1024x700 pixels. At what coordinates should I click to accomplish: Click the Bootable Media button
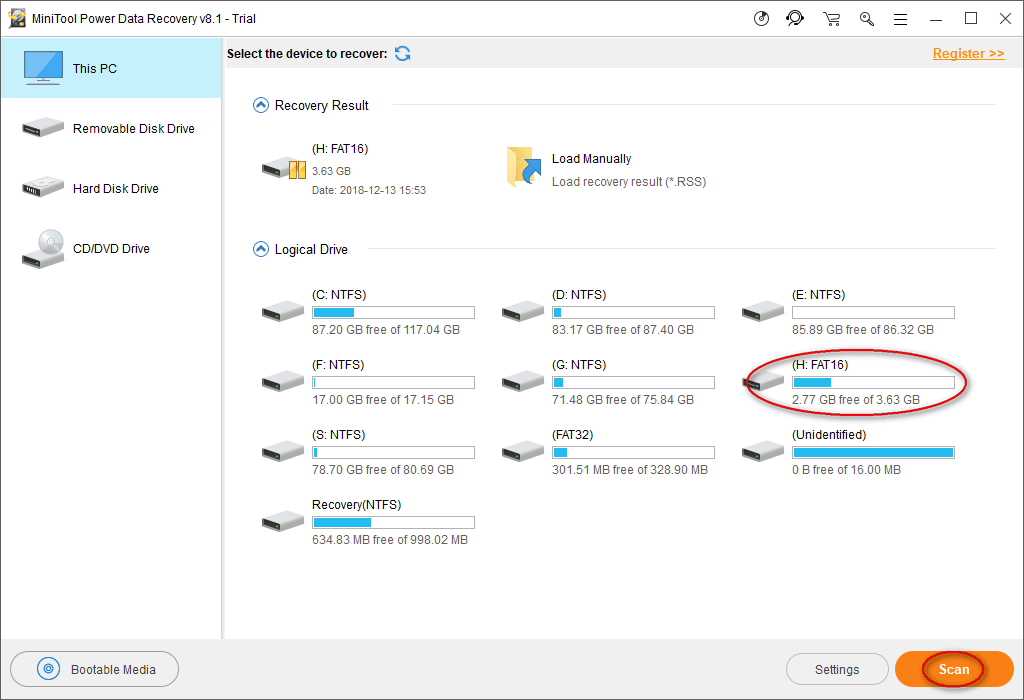click(95, 669)
